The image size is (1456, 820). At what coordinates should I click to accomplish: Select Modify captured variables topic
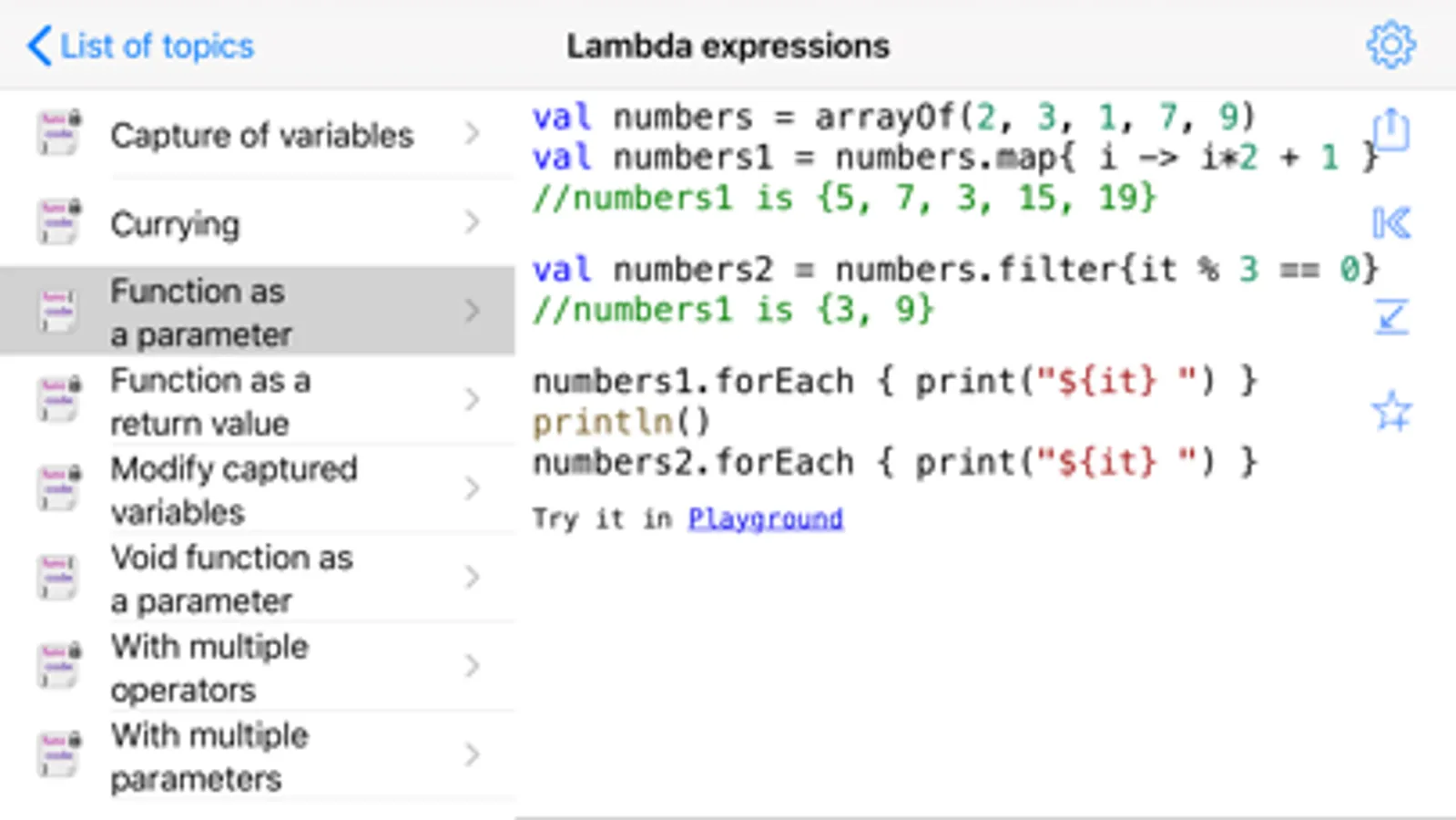click(234, 490)
